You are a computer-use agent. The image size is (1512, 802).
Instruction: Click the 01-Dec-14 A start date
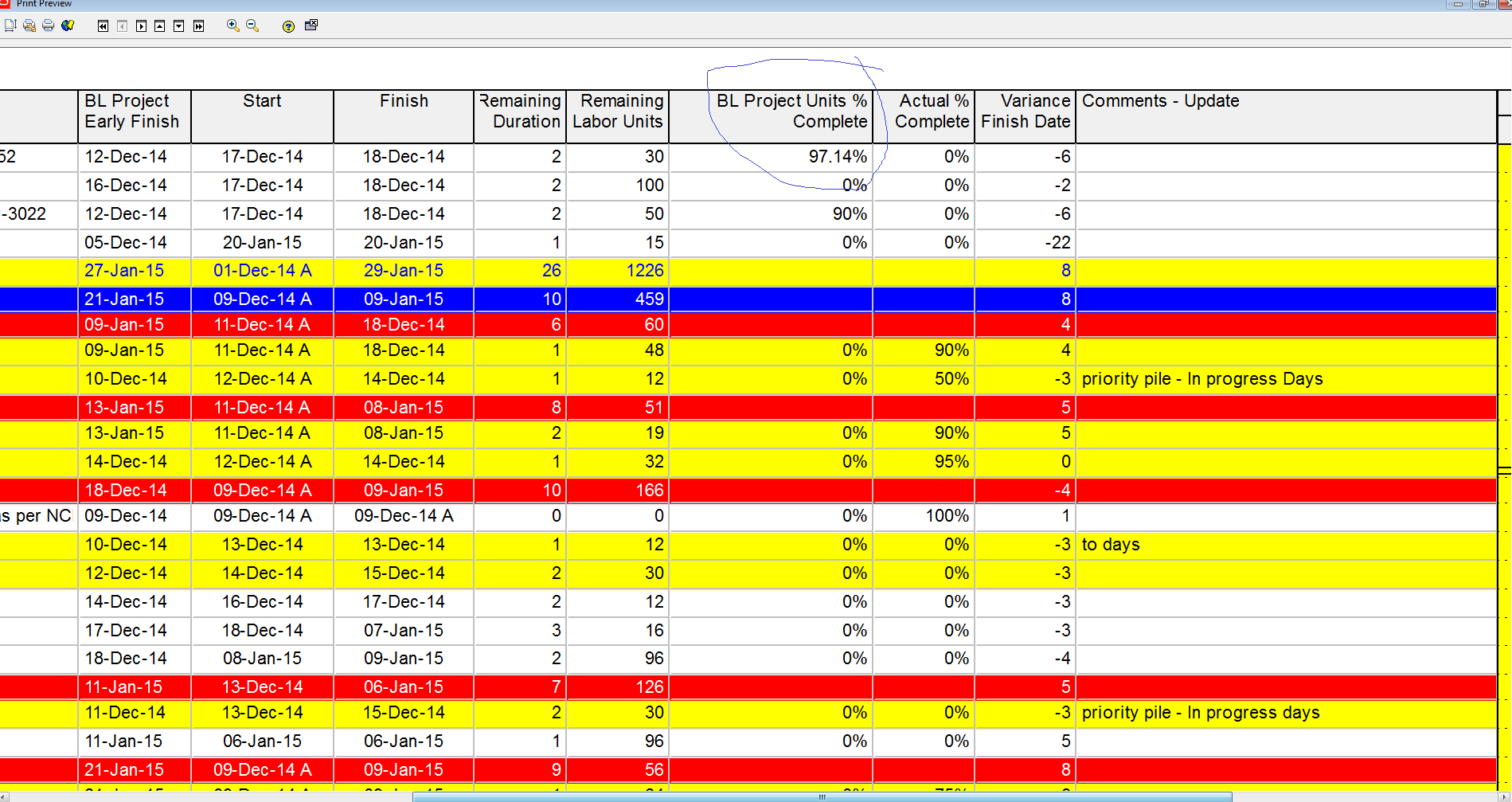point(262,271)
